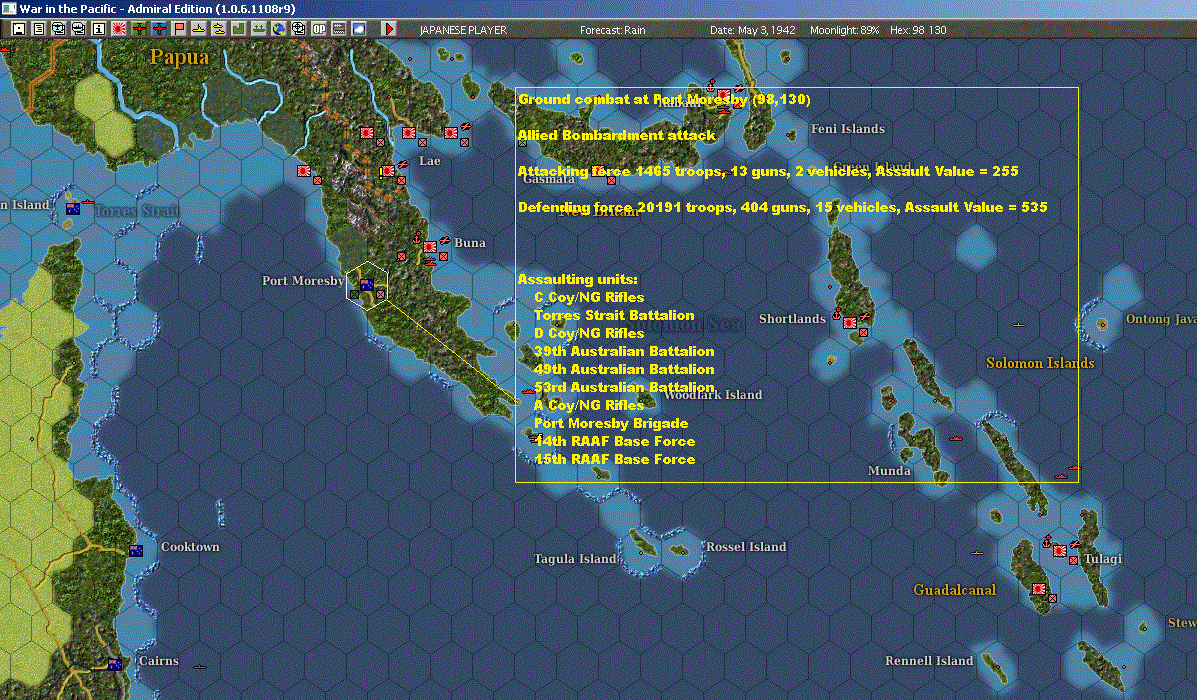
Task: Click the globe map toolbar icon
Action: [x=279, y=29]
